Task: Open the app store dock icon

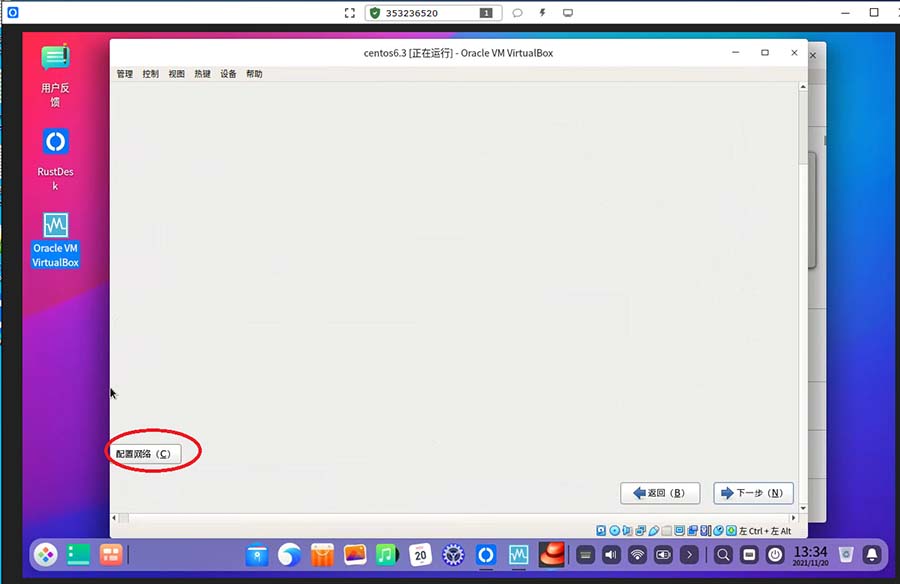Action: (322, 555)
